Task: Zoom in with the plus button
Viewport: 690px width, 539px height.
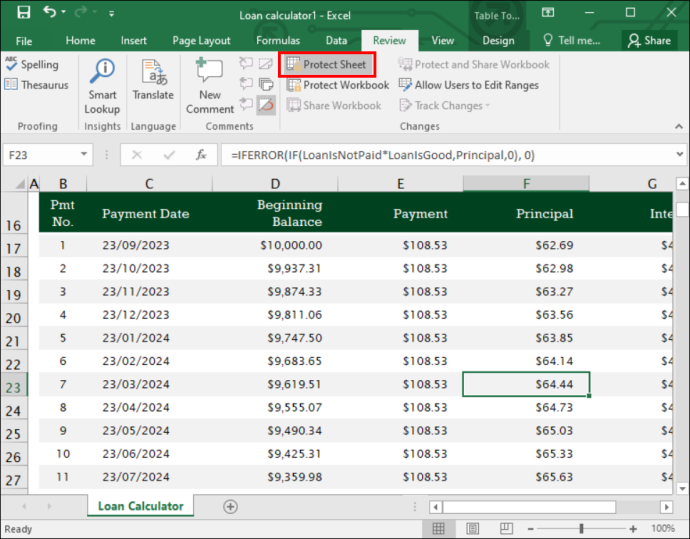Action: click(x=633, y=528)
